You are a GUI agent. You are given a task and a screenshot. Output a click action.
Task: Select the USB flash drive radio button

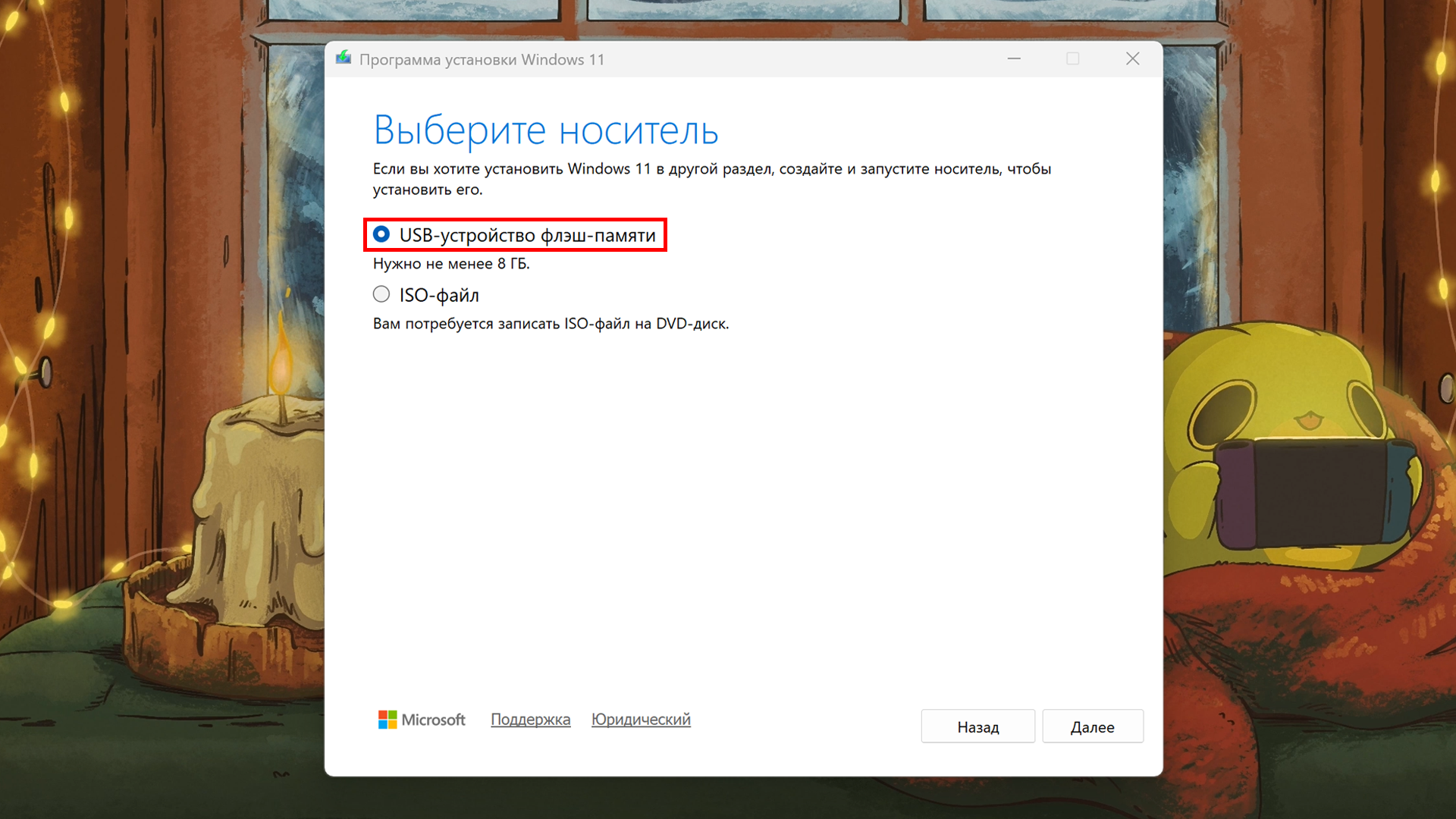coord(381,234)
